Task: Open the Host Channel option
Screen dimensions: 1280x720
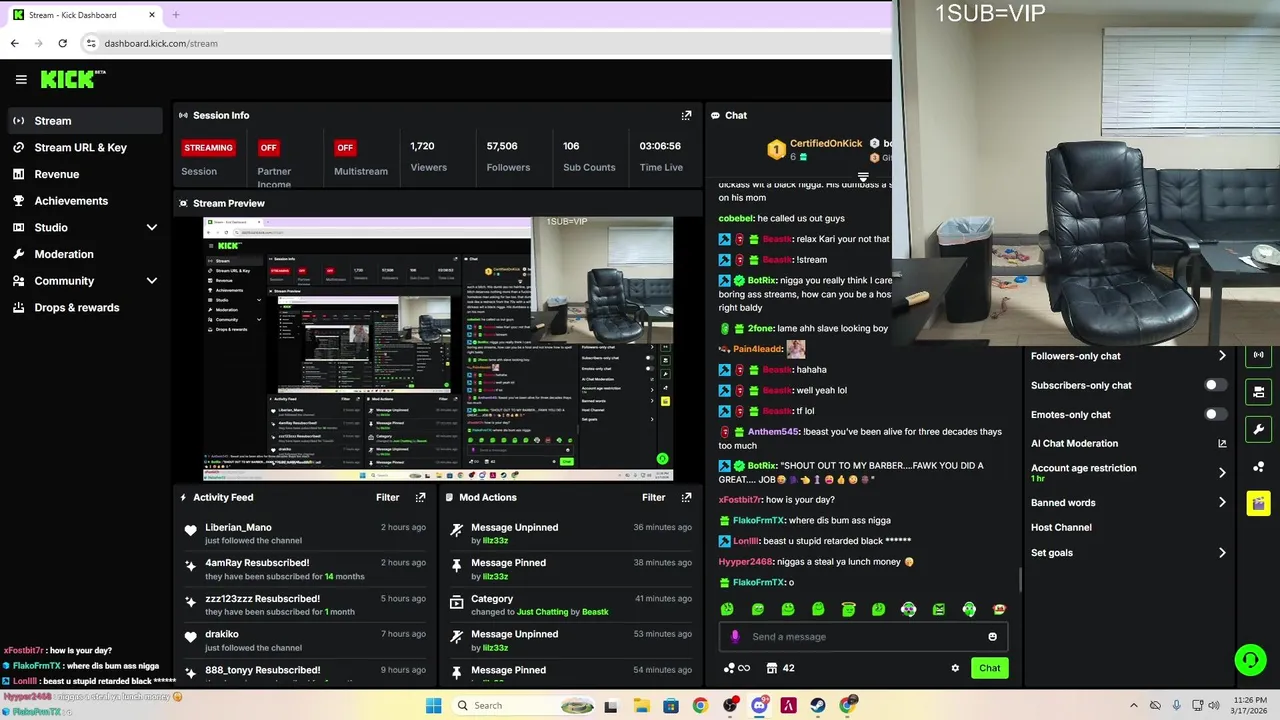Action: click(x=1061, y=527)
